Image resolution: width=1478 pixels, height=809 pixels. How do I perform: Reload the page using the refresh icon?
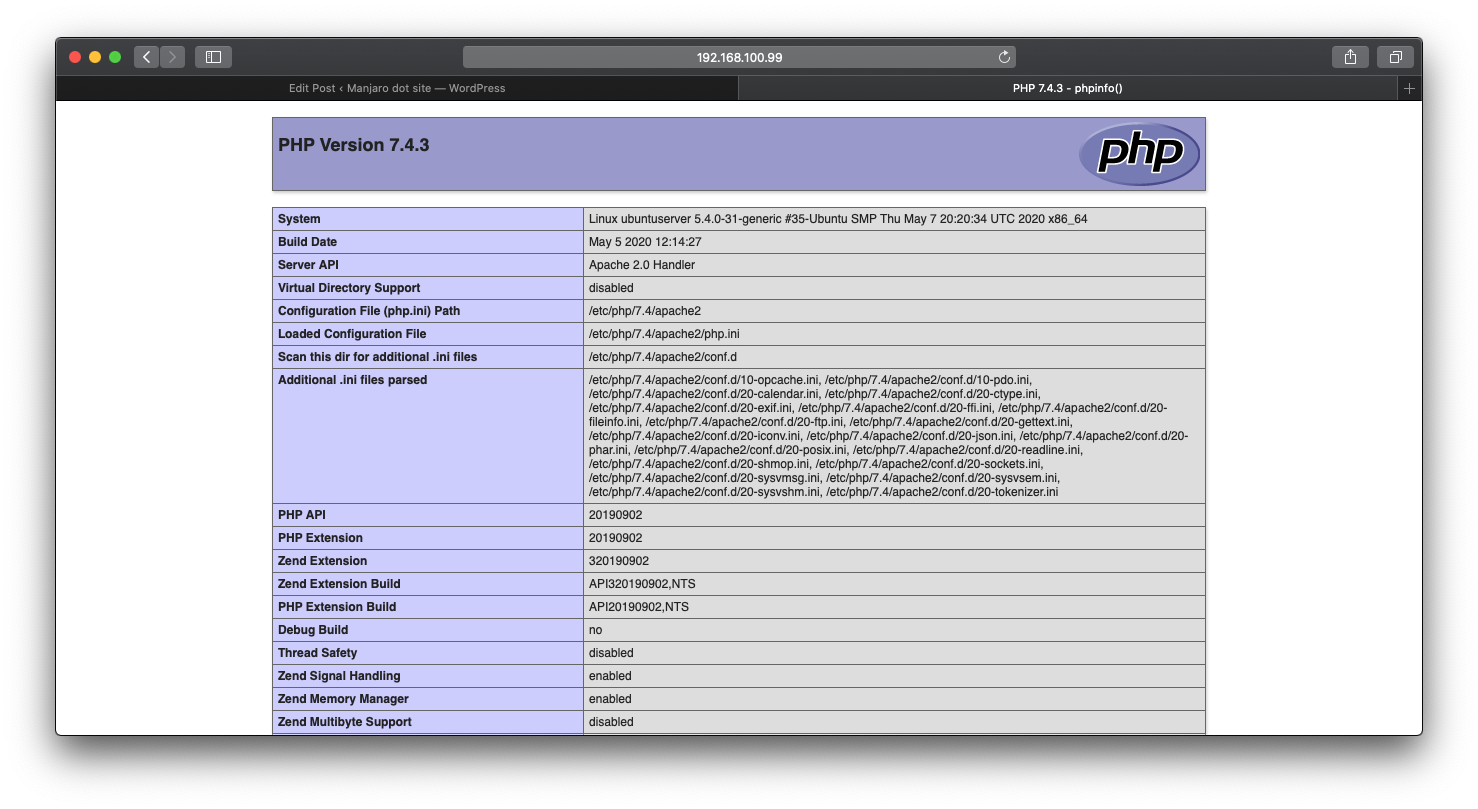tap(1004, 57)
